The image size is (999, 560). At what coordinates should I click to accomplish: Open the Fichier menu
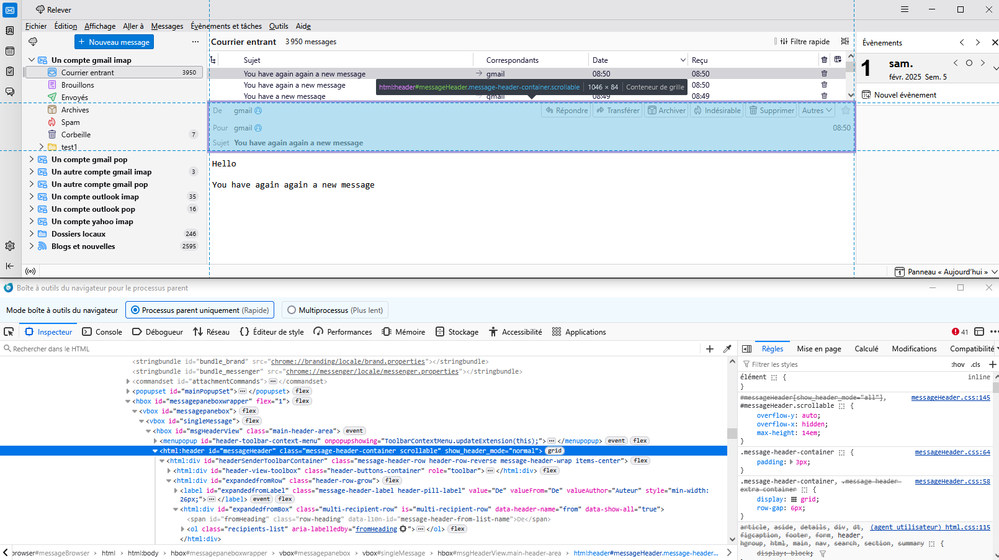point(36,26)
